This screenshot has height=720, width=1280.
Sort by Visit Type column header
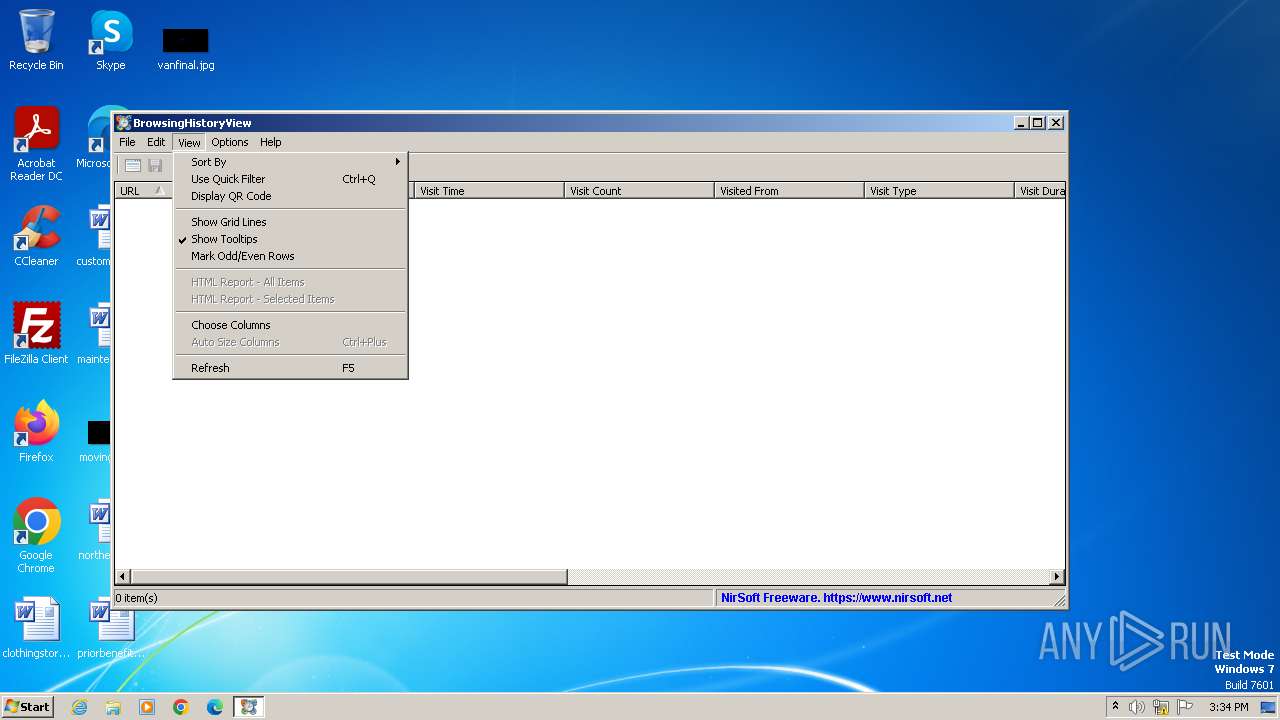[x=939, y=191]
